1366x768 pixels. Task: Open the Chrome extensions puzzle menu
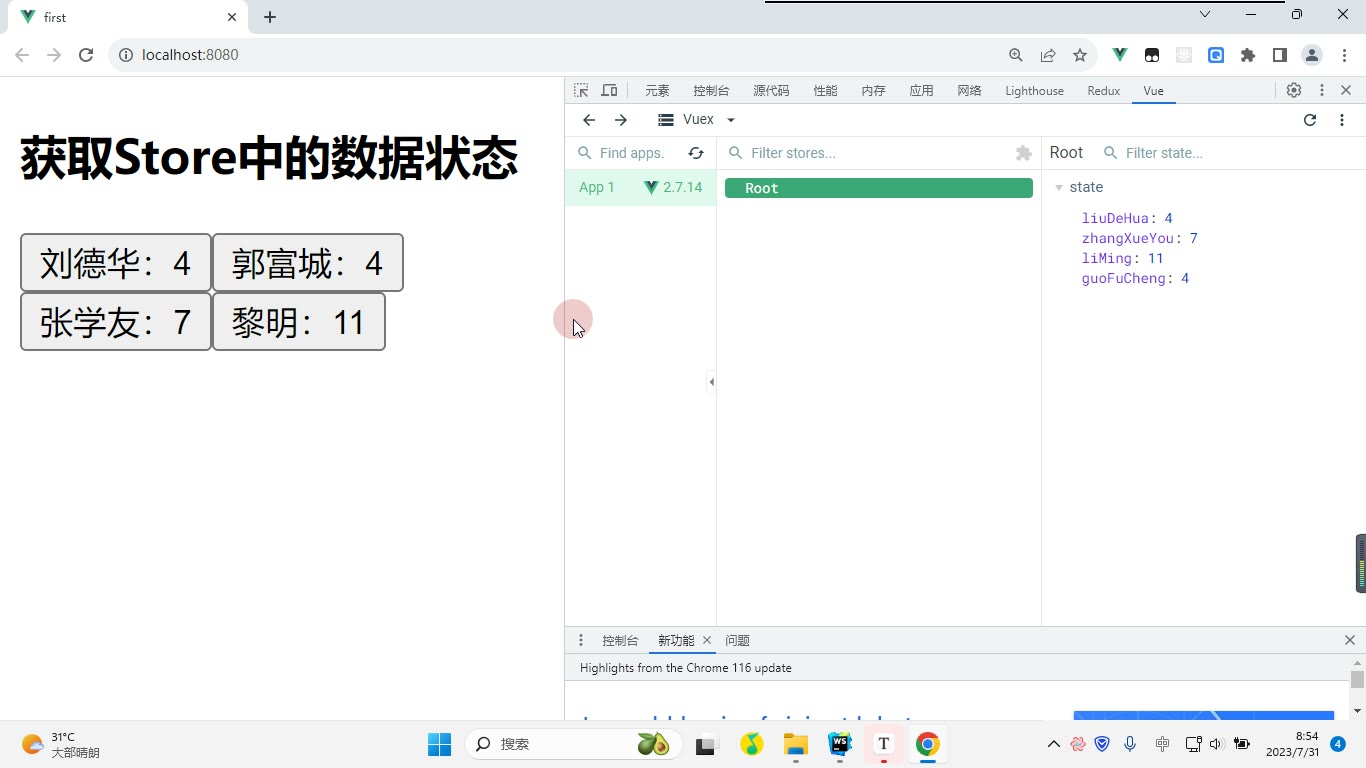click(1248, 55)
